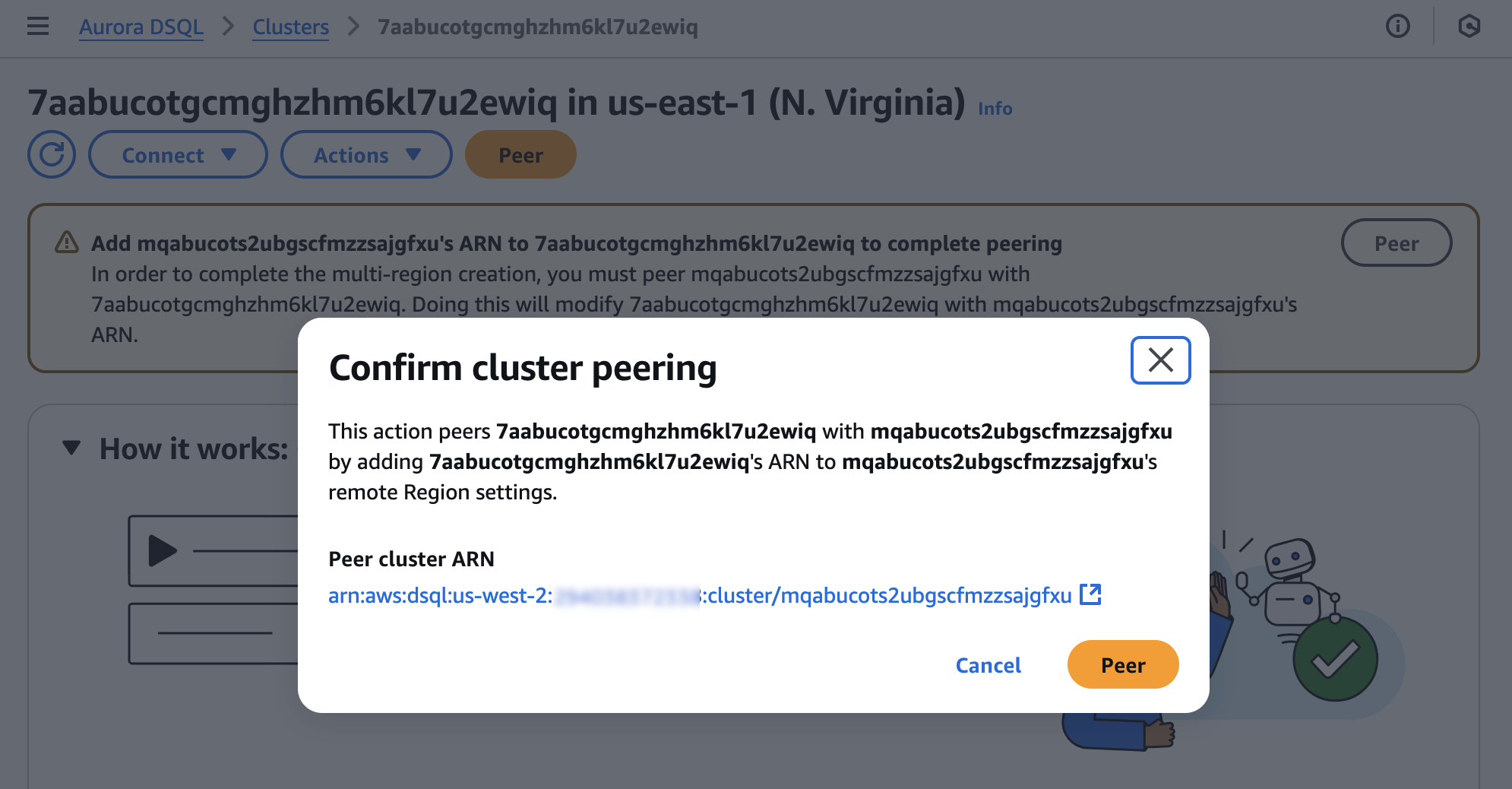Click the warning triangle alert icon
This screenshot has height=789, width=1512.
[x=67, y=242]
